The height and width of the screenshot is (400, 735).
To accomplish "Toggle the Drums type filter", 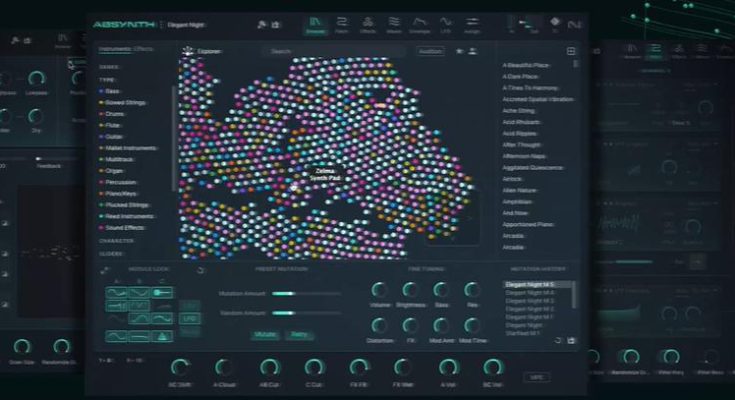I will 115,114.
